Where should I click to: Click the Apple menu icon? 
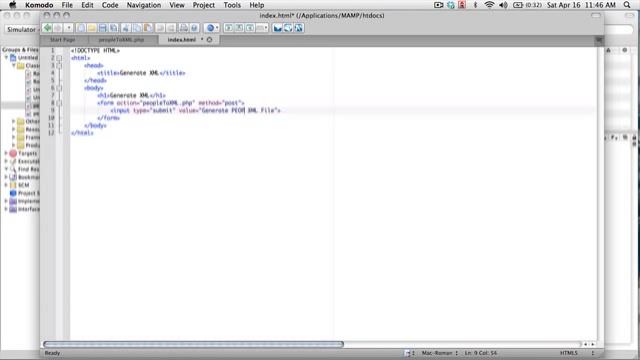point(13,5)
